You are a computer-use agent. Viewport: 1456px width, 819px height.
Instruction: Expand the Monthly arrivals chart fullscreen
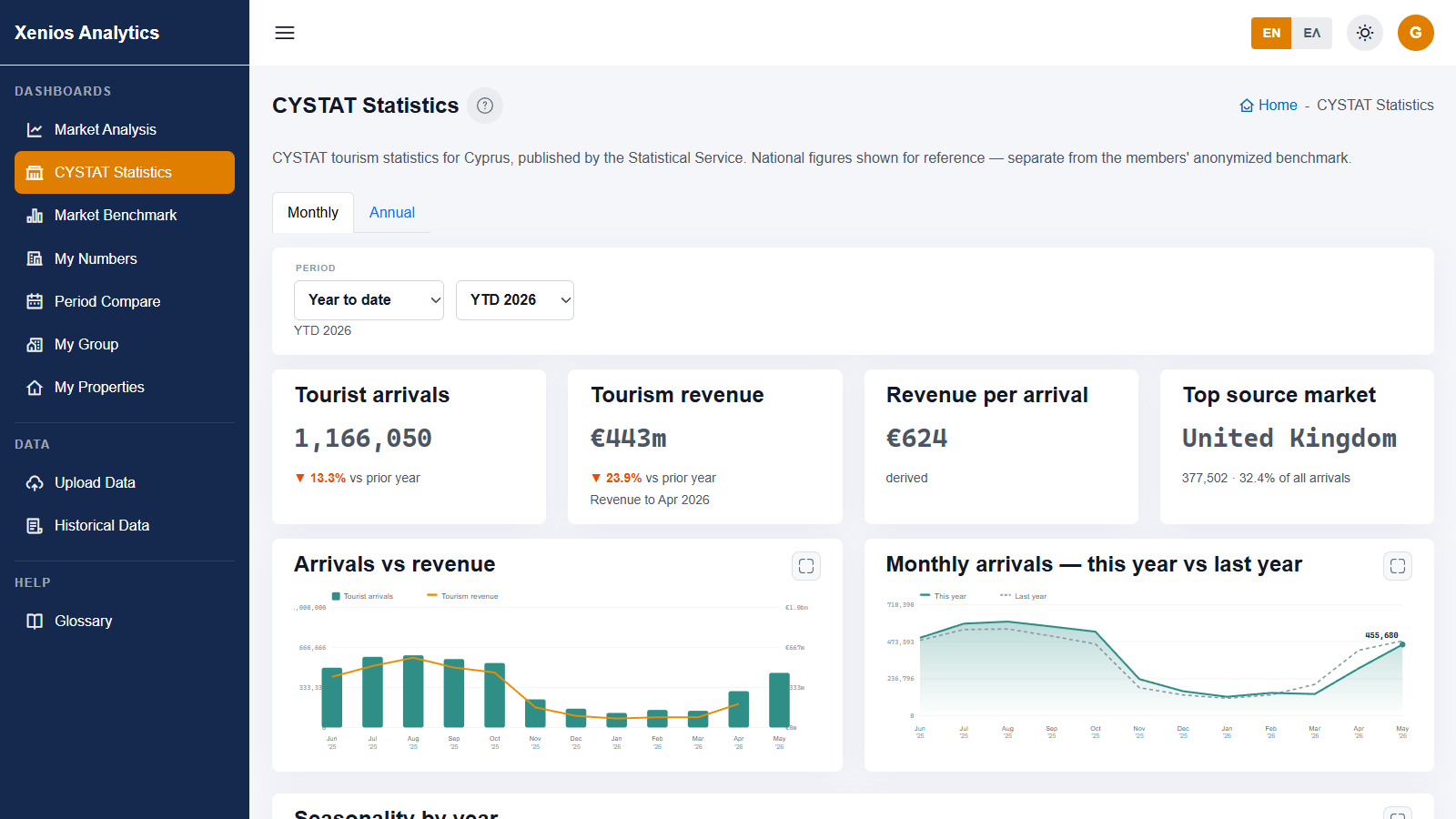[x=1398, y=566]
